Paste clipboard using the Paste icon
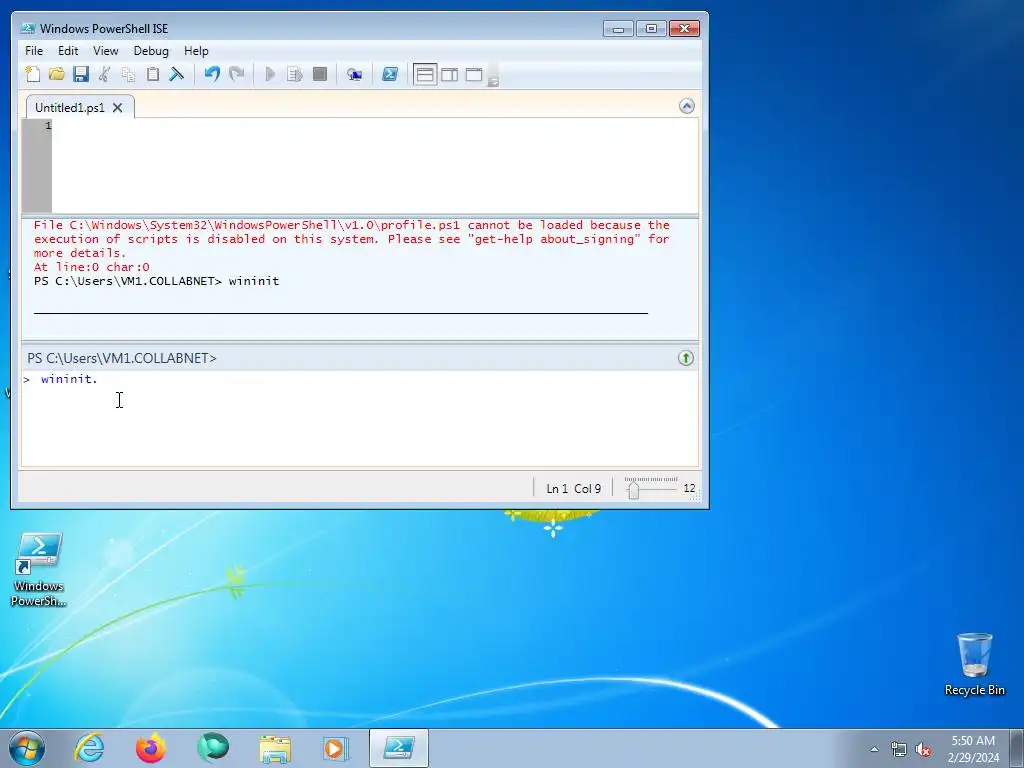This screenshot has height=768, width=1024. [153, 74]
